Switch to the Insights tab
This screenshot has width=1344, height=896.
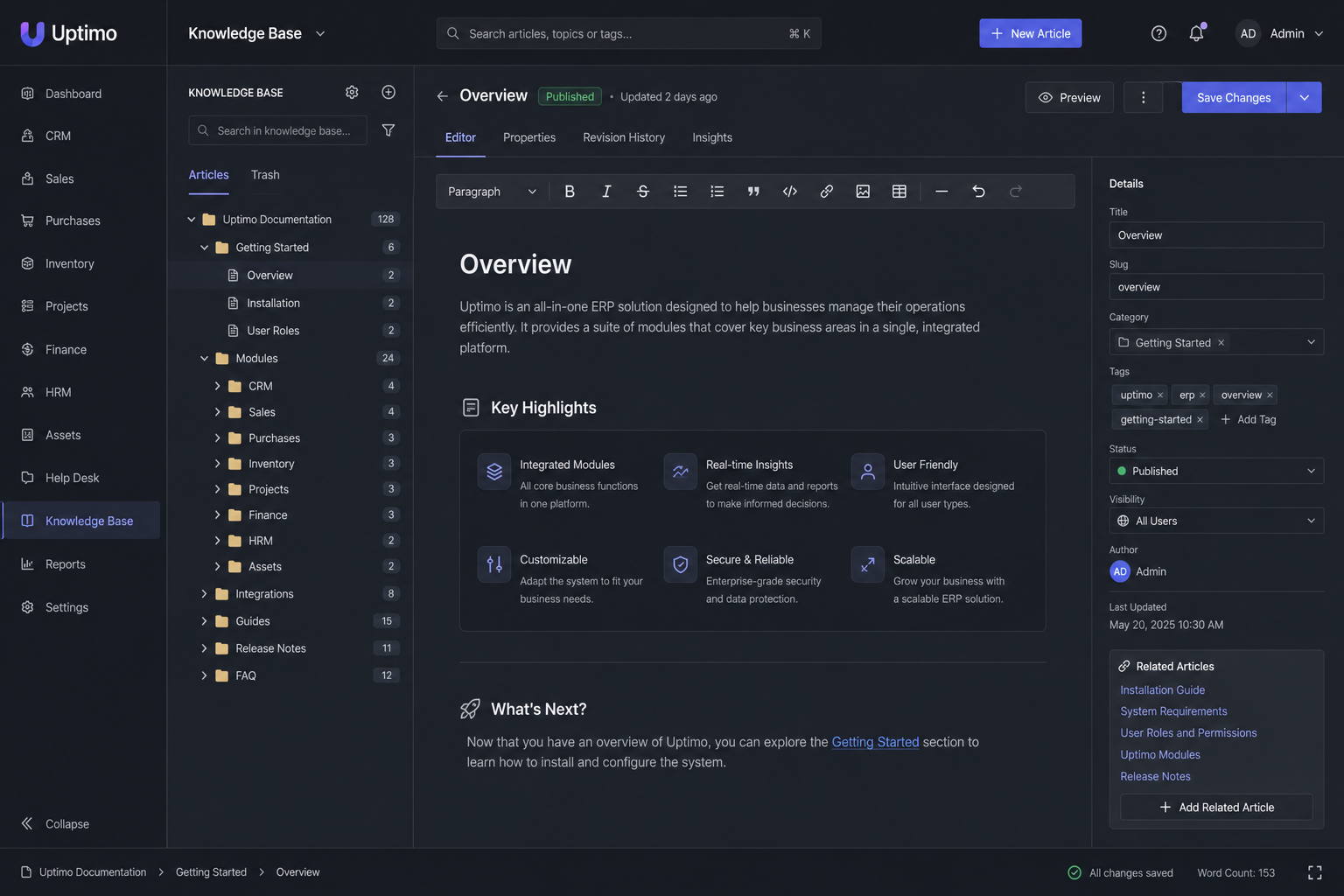[712, 137]
